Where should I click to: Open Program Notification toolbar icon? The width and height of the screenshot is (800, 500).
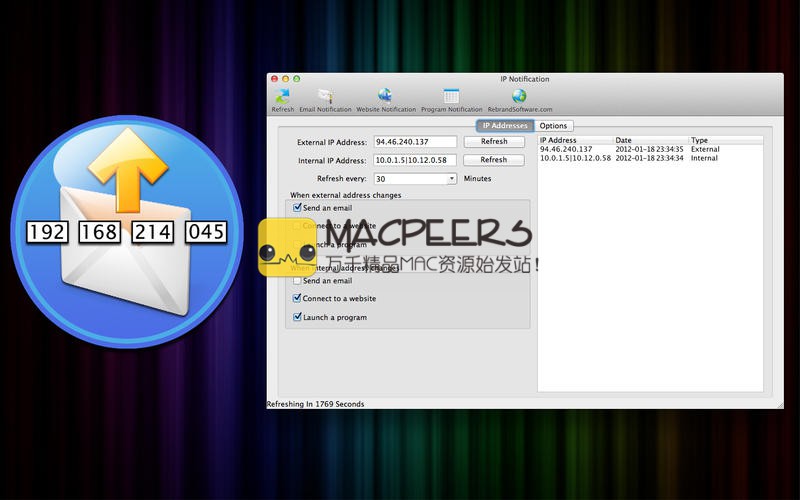pyautogui.click(x=451, y=97)
